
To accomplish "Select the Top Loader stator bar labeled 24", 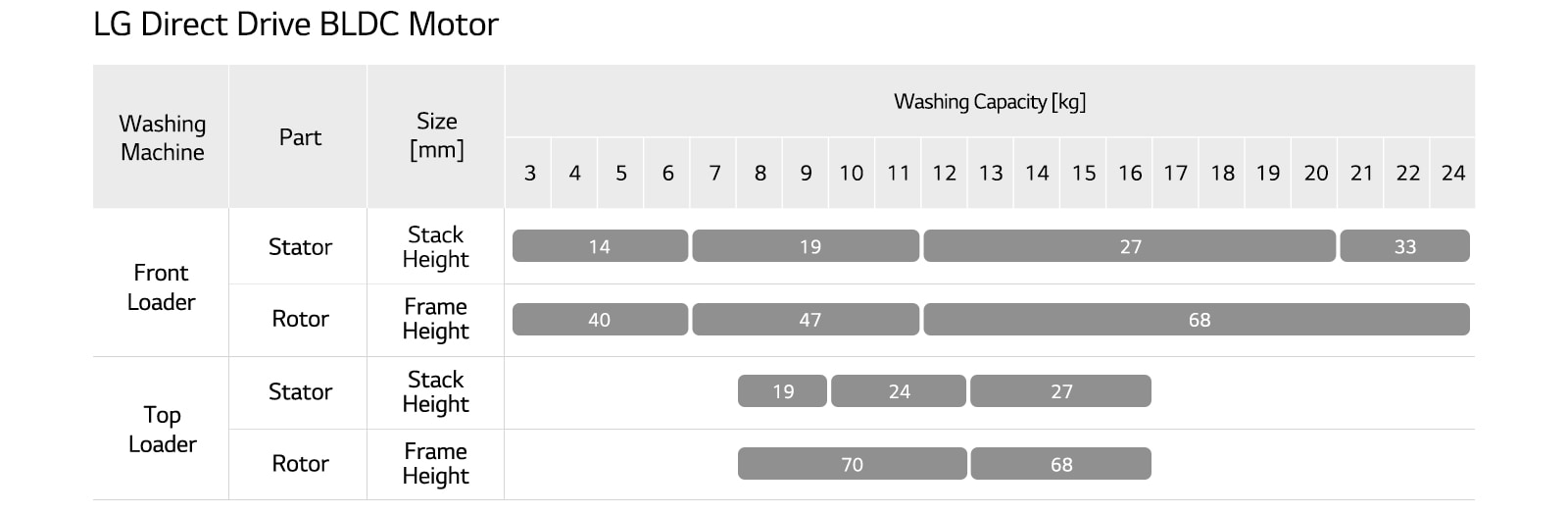I will pyautogui.click(x=899, y=391).
